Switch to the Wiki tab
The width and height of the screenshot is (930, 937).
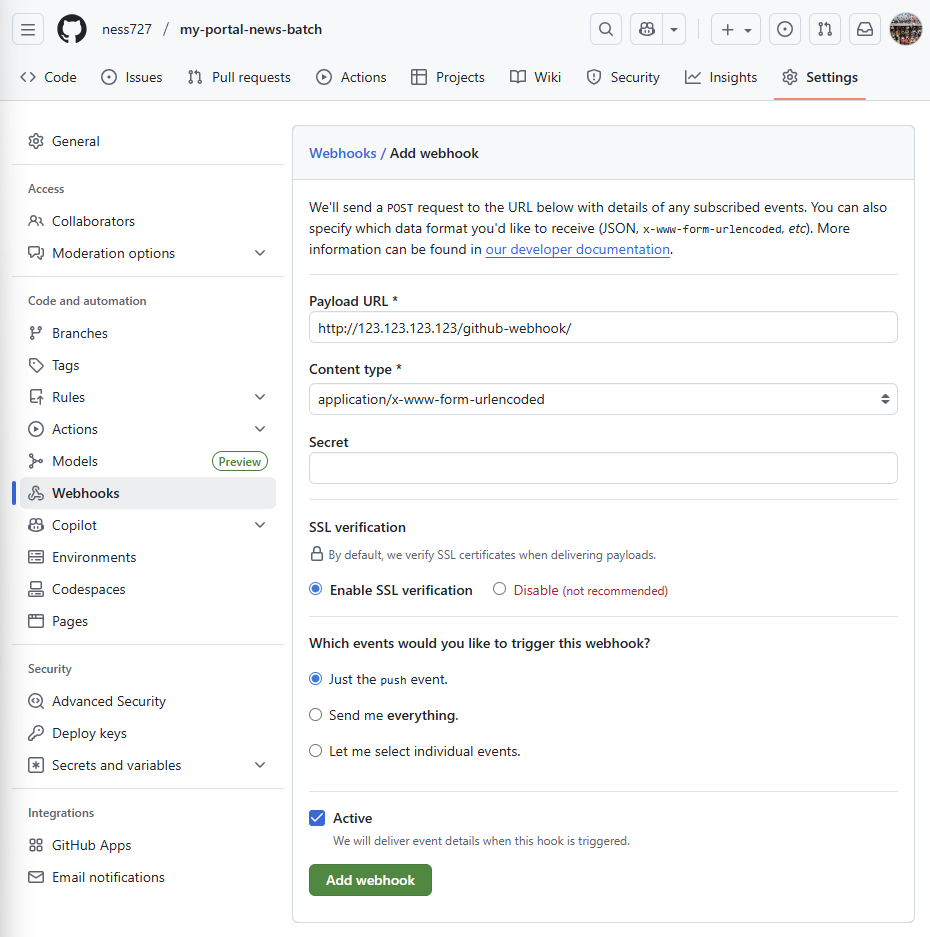pos(536,77)
